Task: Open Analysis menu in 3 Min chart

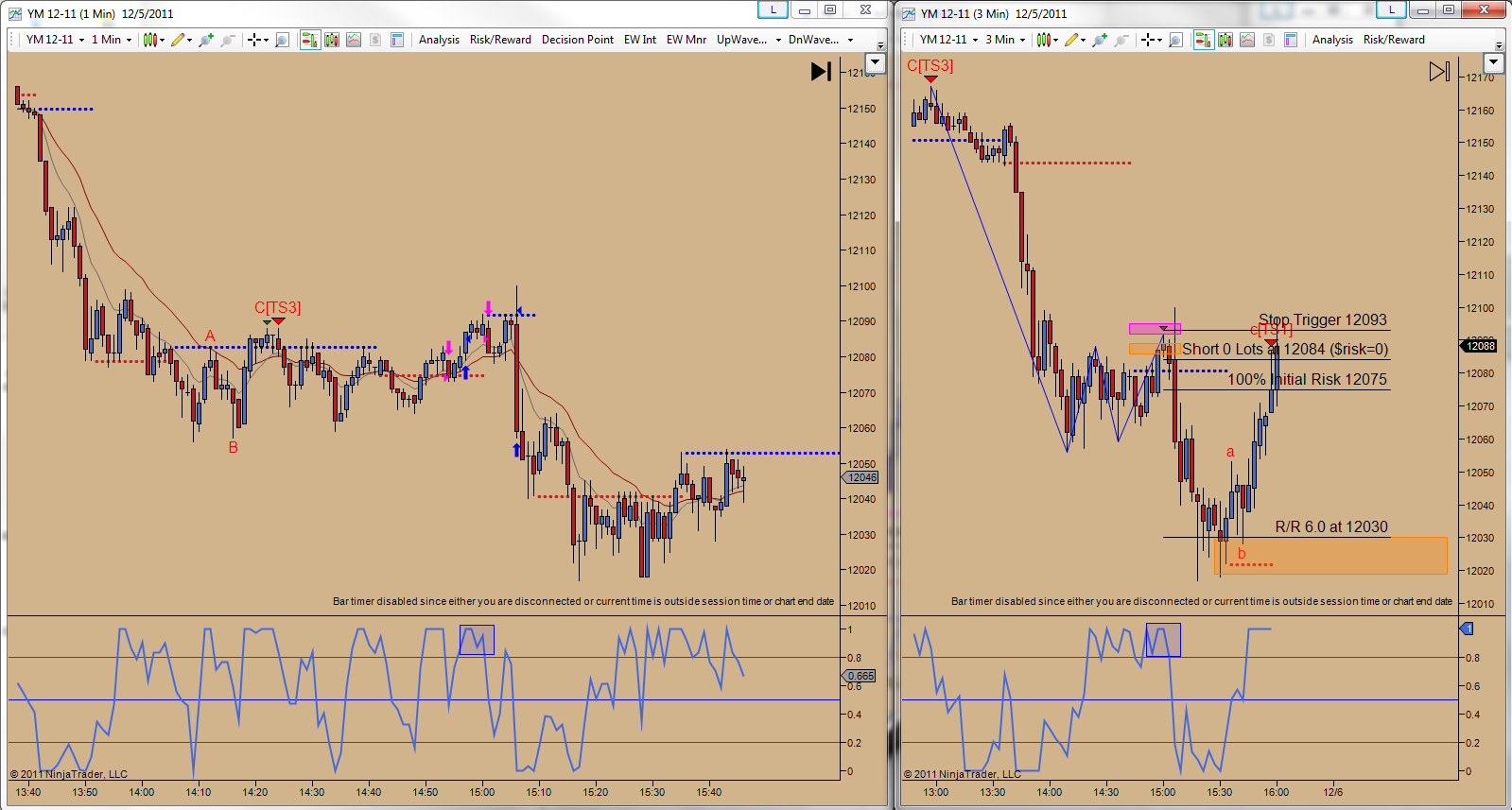Action: pos(1332,40)
